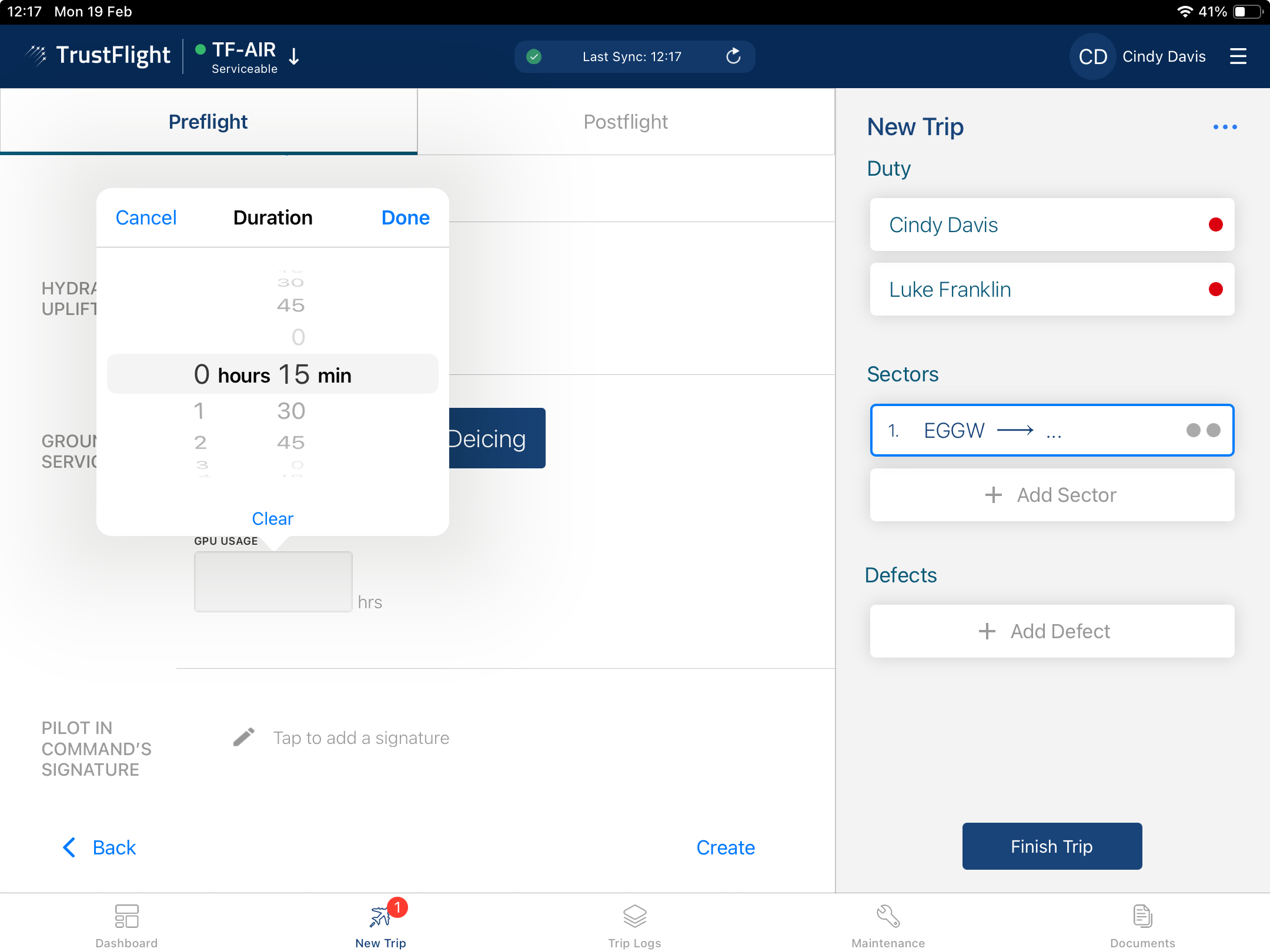Select the Preflight tab

[208, 122]
